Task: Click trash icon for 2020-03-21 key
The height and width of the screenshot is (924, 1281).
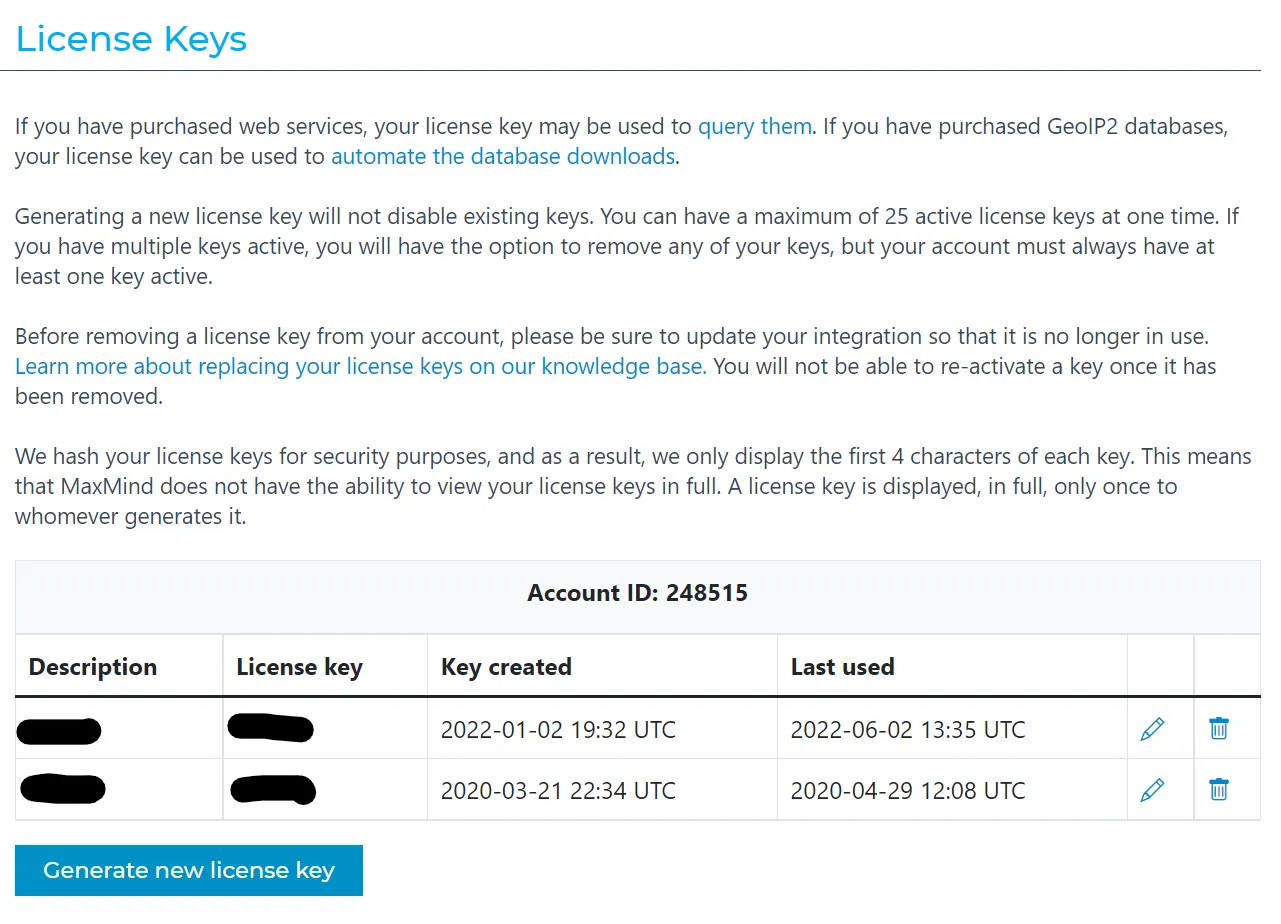Action: point(1218,790)
